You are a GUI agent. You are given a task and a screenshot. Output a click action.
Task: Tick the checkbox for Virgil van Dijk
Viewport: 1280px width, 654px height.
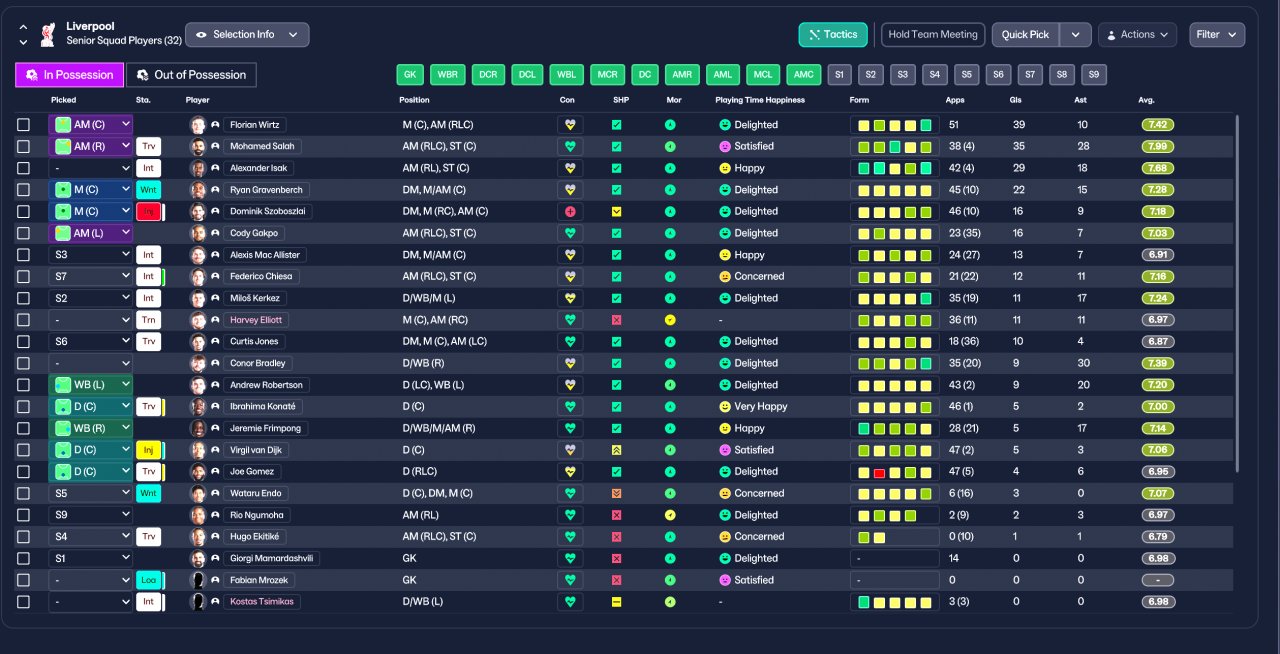23,450
